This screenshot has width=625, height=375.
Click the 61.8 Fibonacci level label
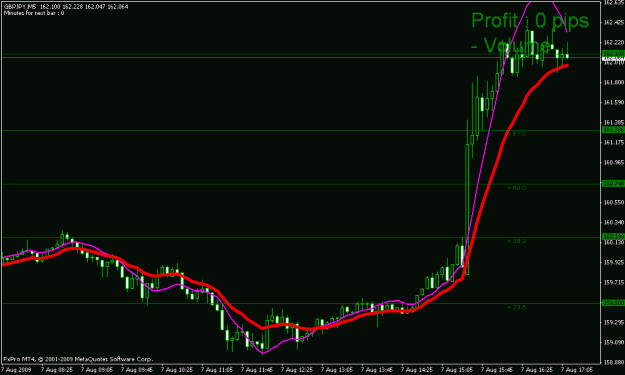(517, 134)
